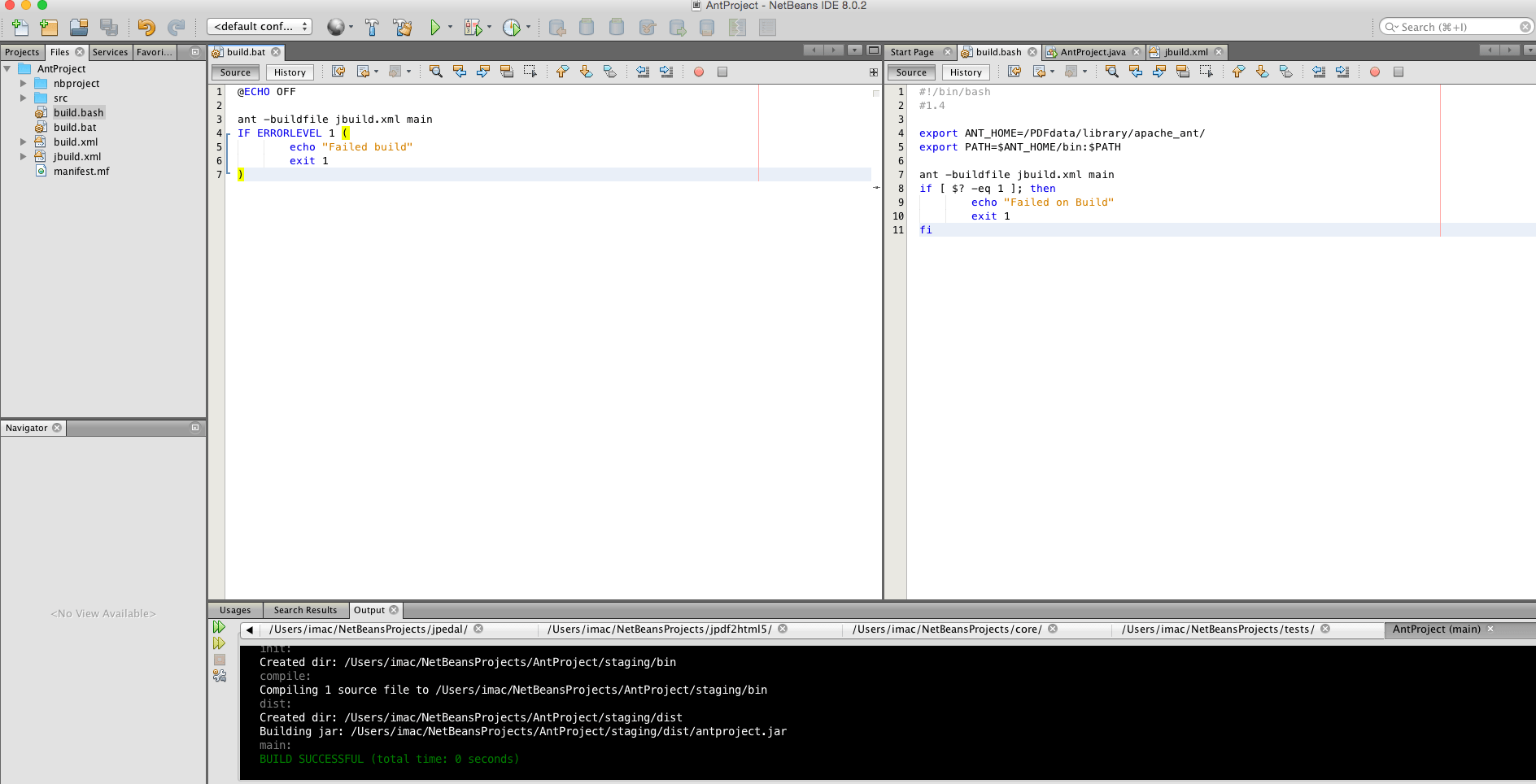Expand the src folder in file tree

pos(24,98)
